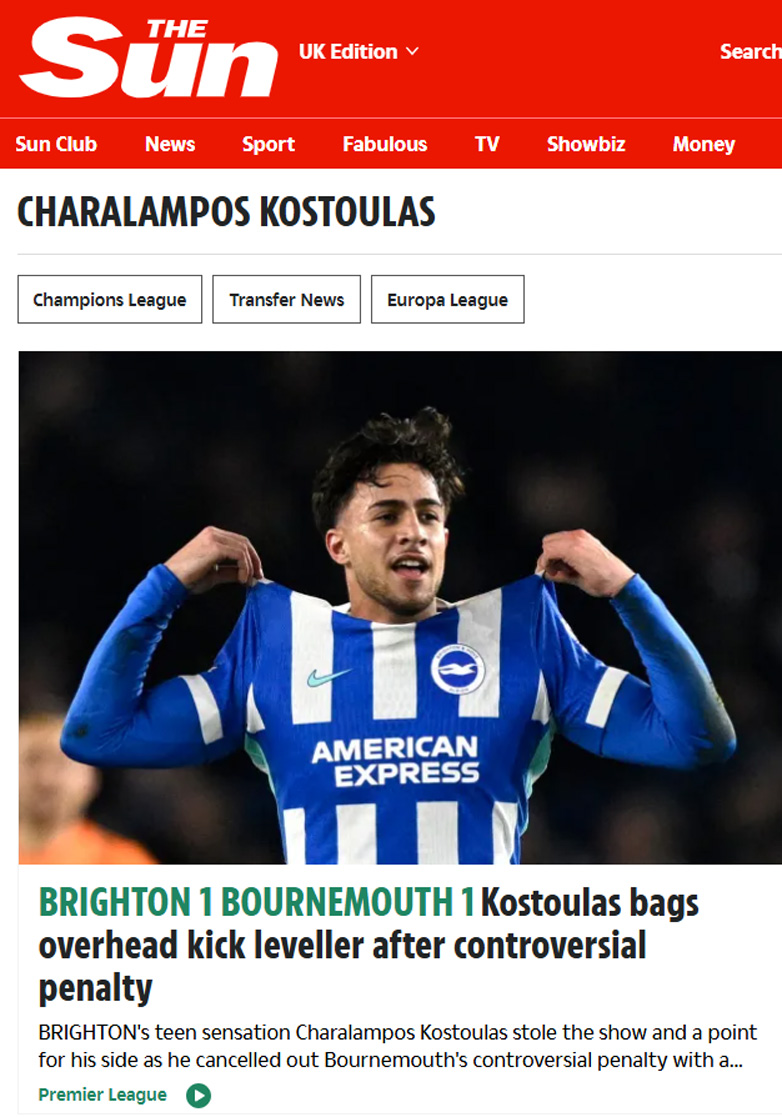Open the TV section
The width and height of the screenshot is (782, 1117).
(486, 144)
